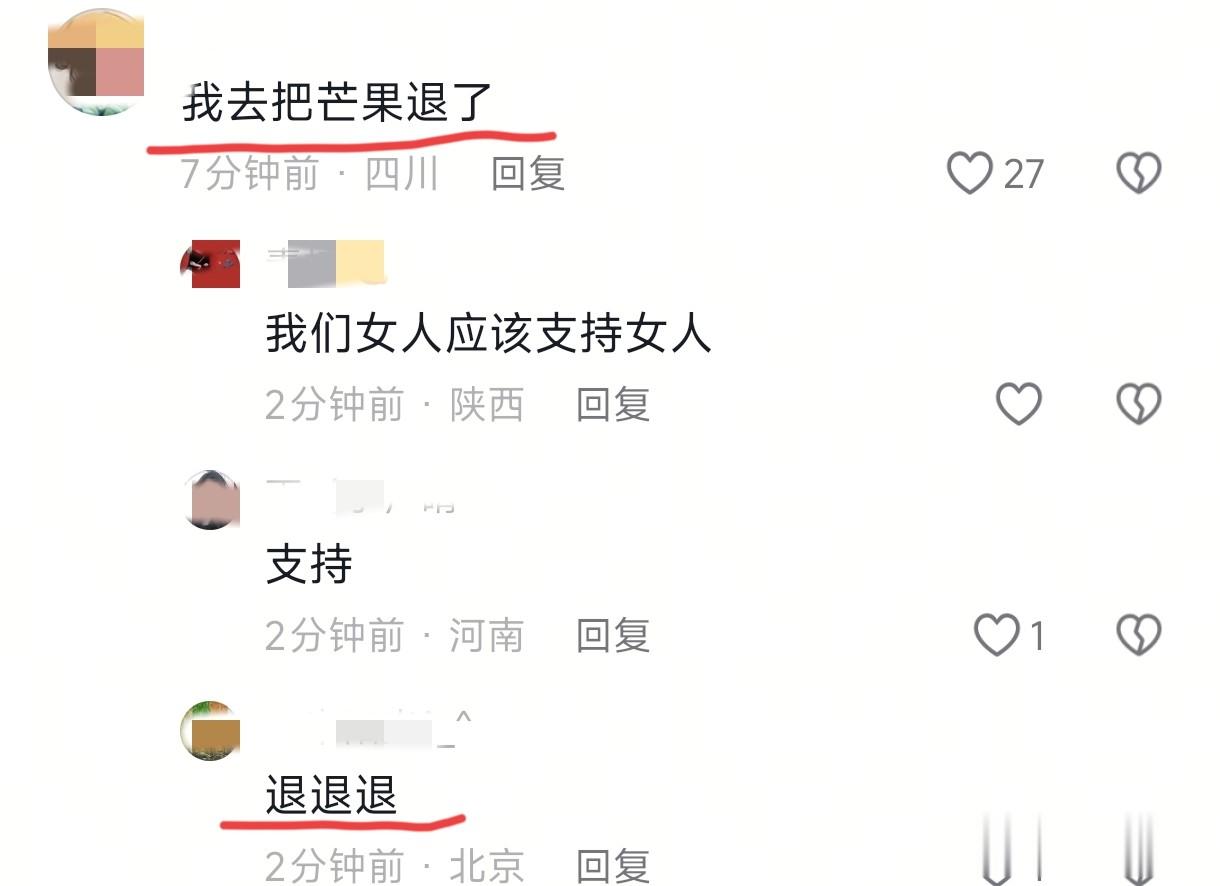Open the blurred username above 退退退

[368, 732]
